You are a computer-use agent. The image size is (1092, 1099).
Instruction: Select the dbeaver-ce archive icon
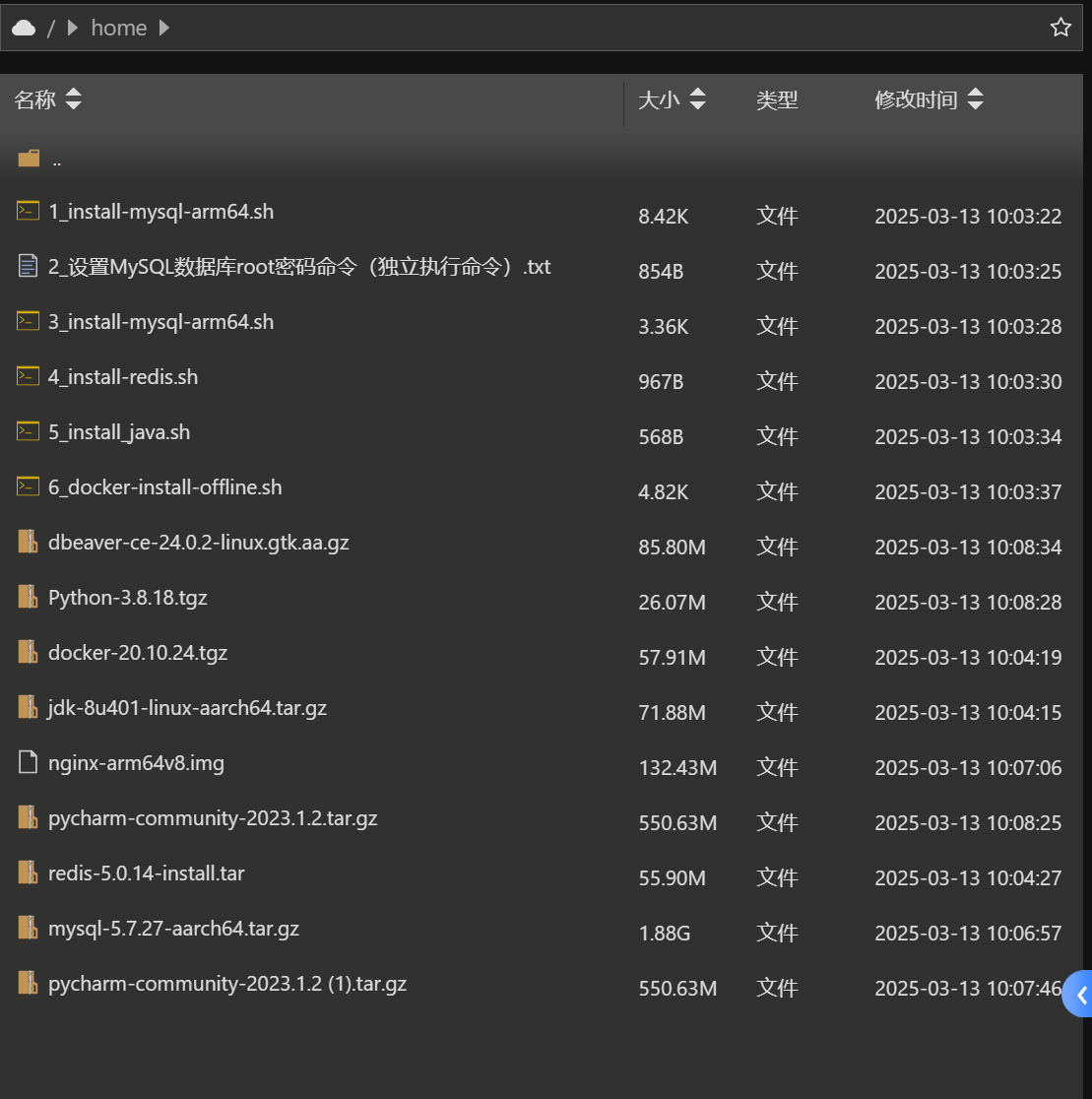(28, 541)
